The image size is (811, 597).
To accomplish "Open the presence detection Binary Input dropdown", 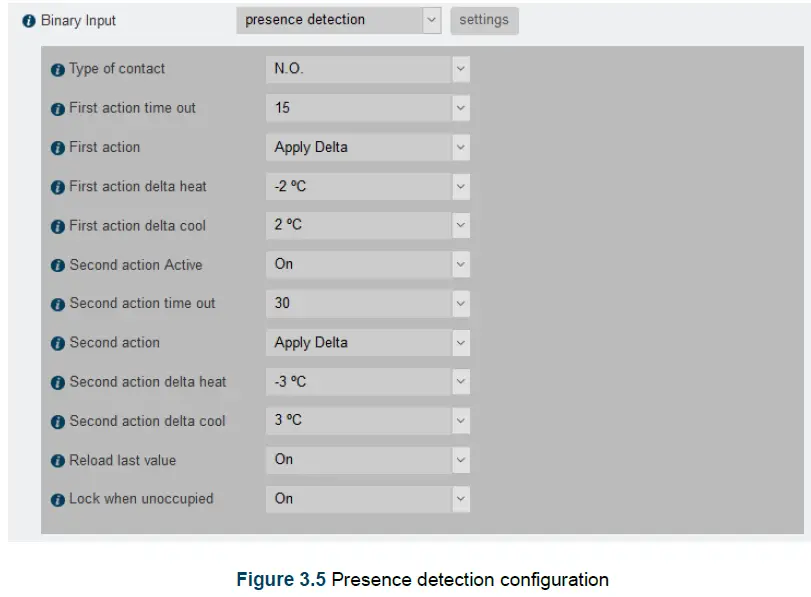I will tap(338, 20).
